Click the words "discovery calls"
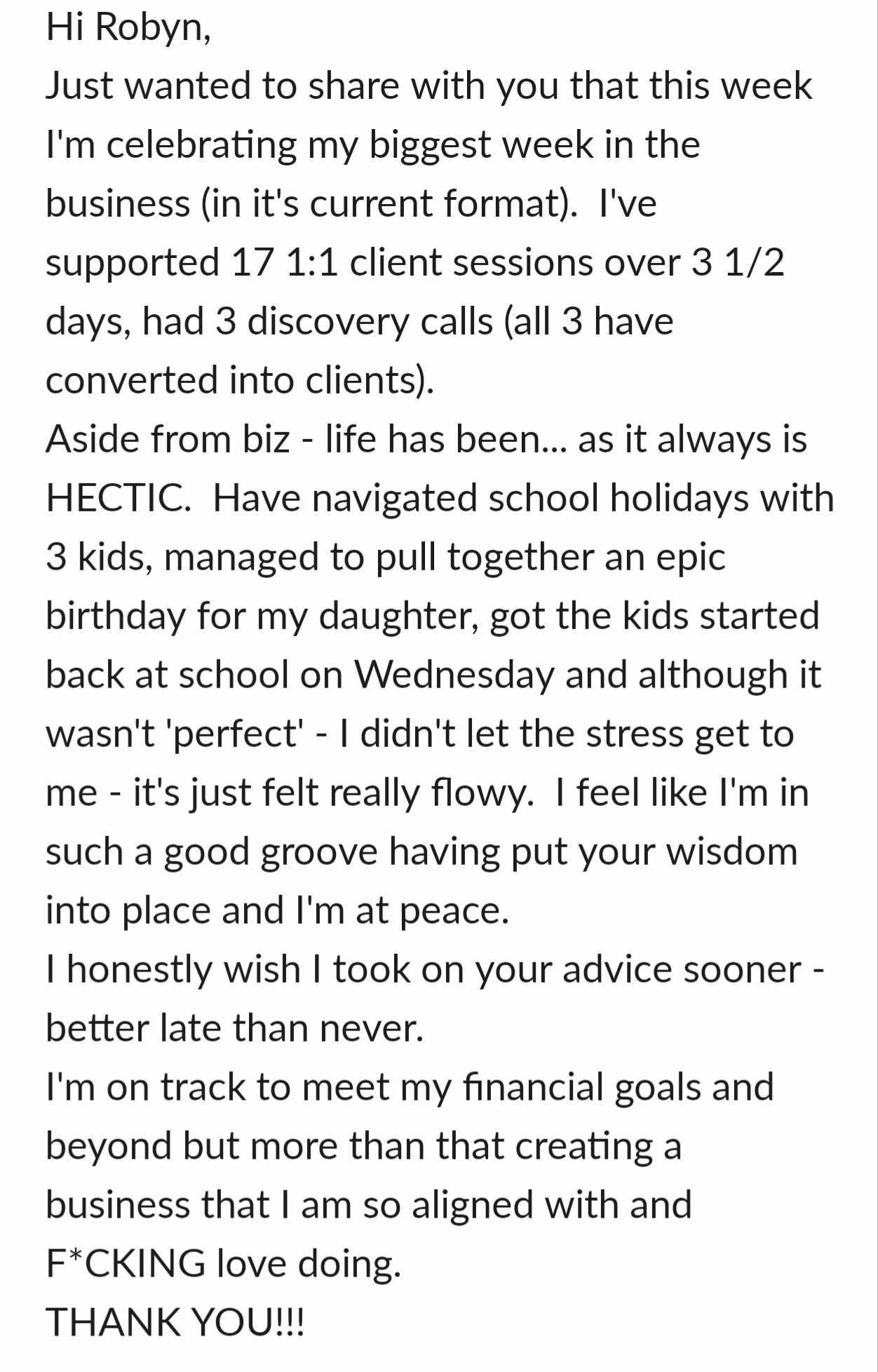This screenshot has width=878, height=1372. (370, 323)
